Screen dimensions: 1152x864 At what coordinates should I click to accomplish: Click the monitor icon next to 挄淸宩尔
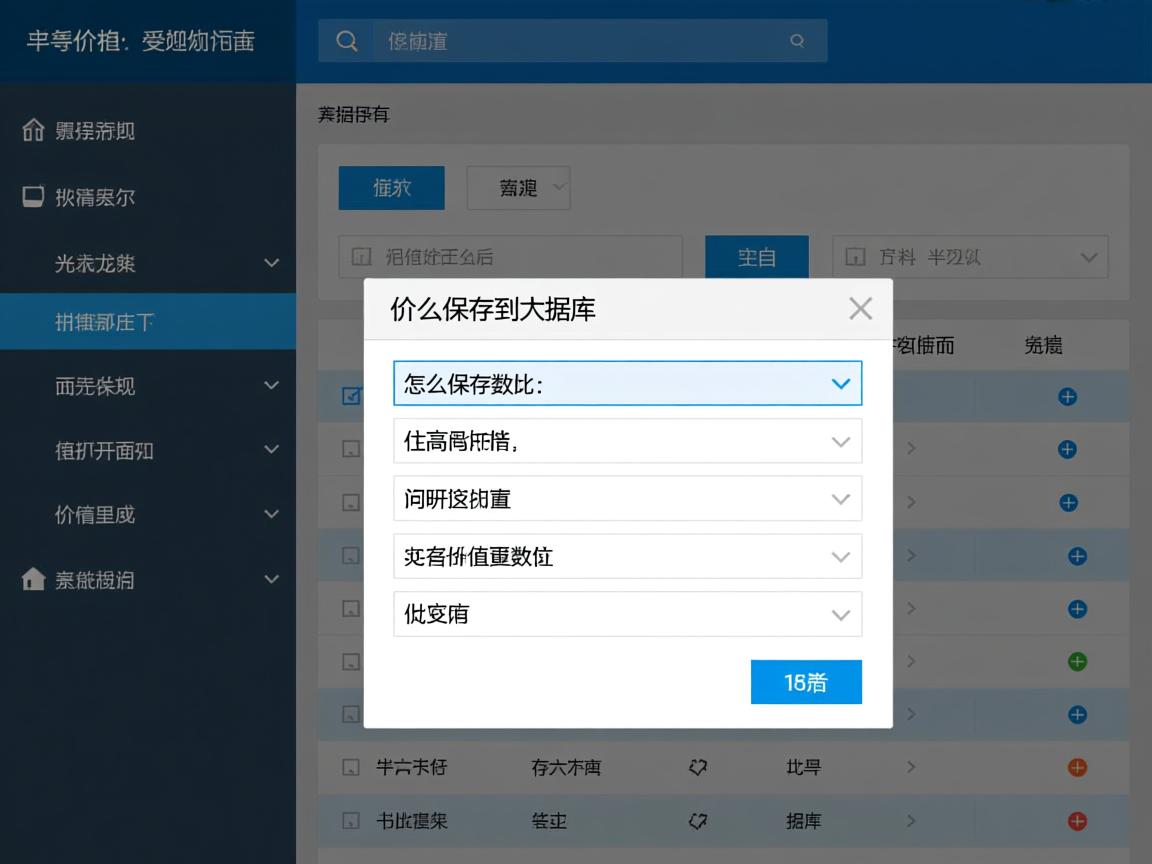(34, 196)
